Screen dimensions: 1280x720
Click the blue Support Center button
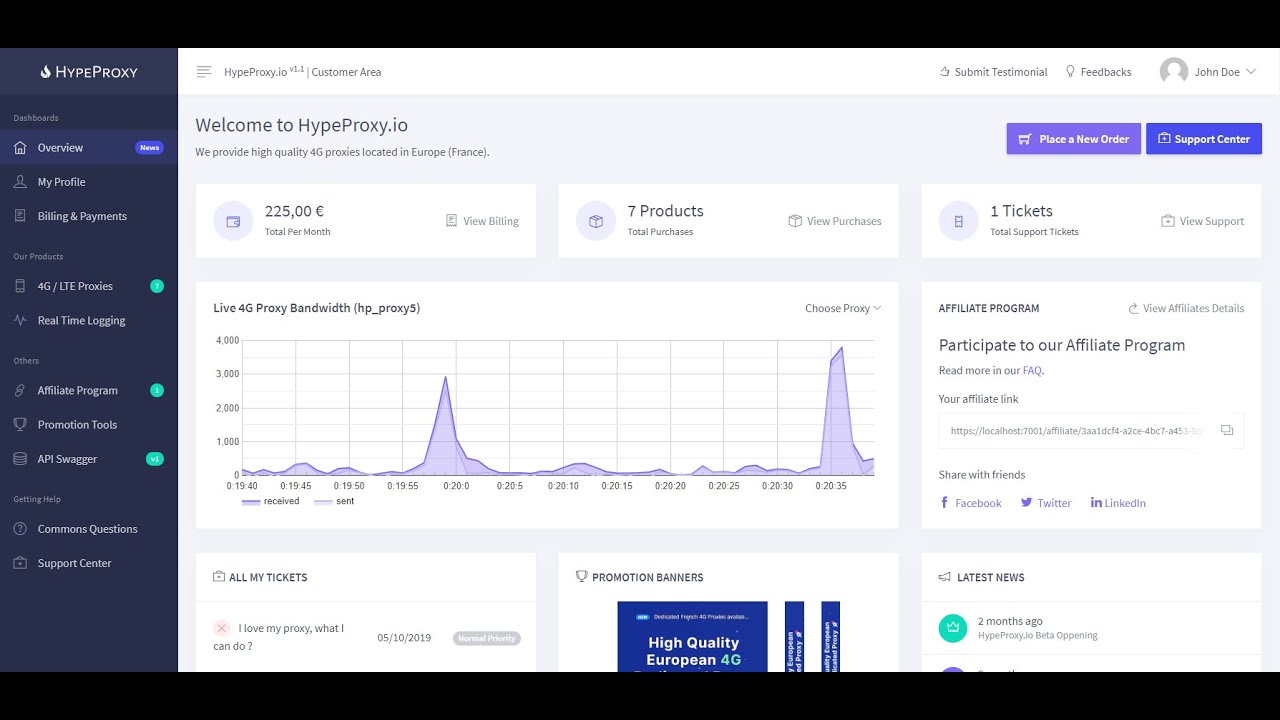click(x=1204, y=139)
